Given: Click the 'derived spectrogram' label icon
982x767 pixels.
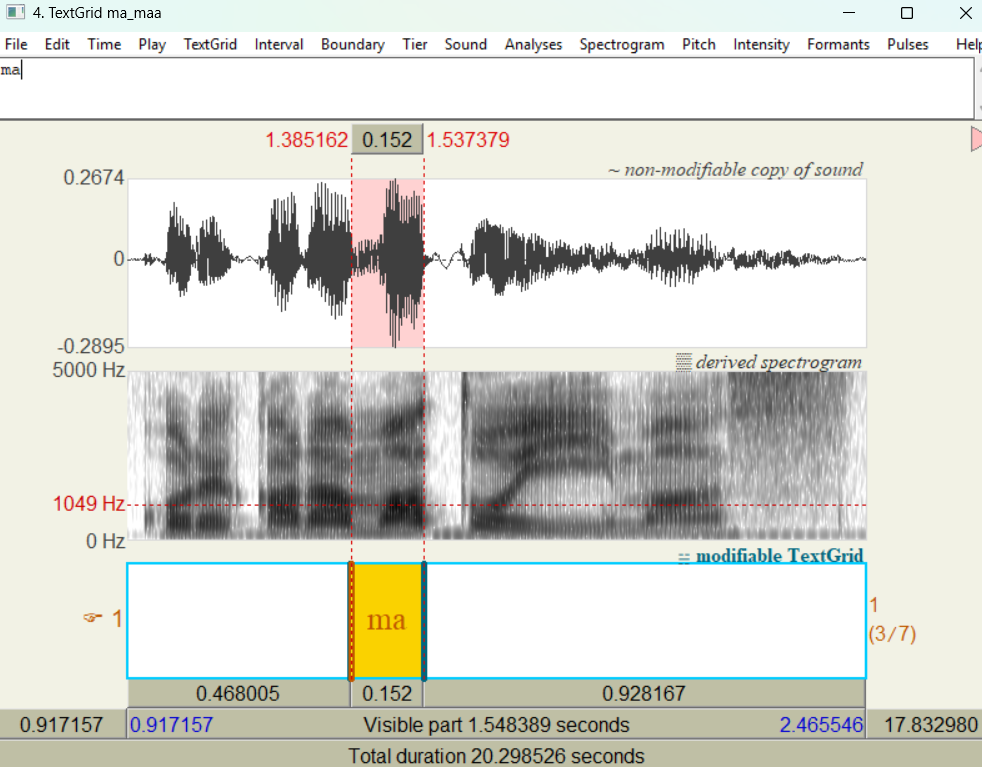Looking at the screenshot, I should 684,362.
